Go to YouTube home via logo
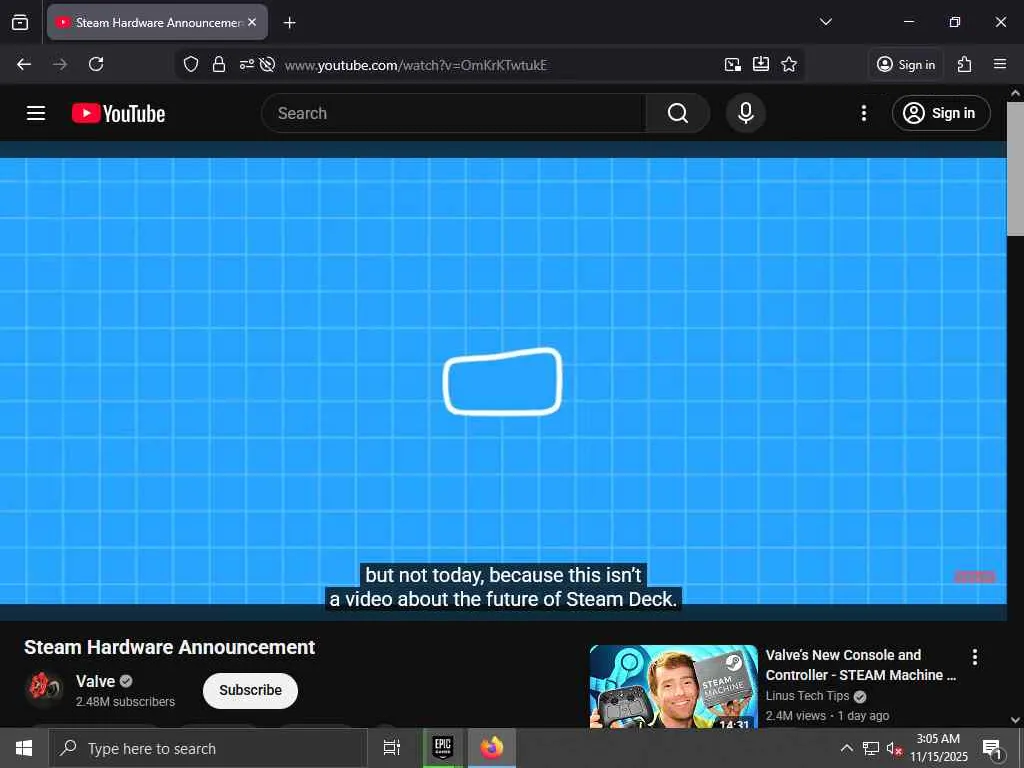Image resolution: width=1024 pixels, height=768 pixels. point(118,113)
